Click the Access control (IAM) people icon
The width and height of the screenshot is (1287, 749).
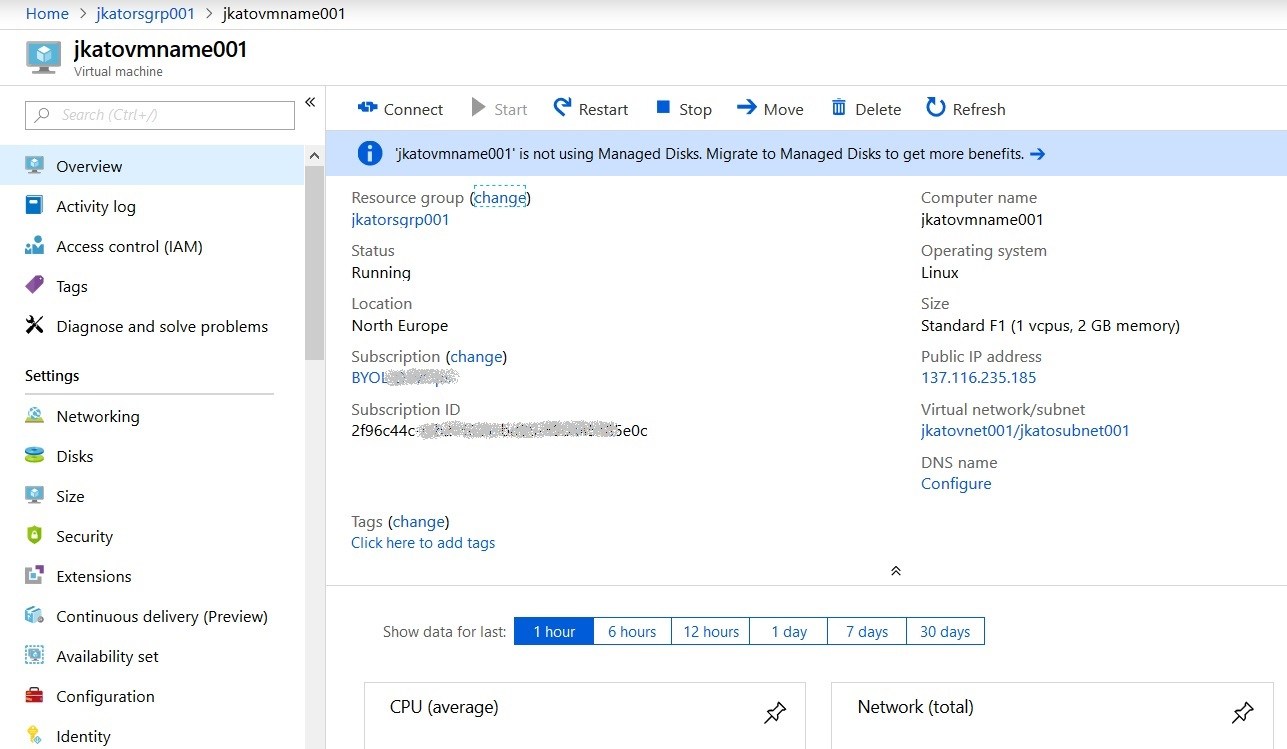[35, 246]
